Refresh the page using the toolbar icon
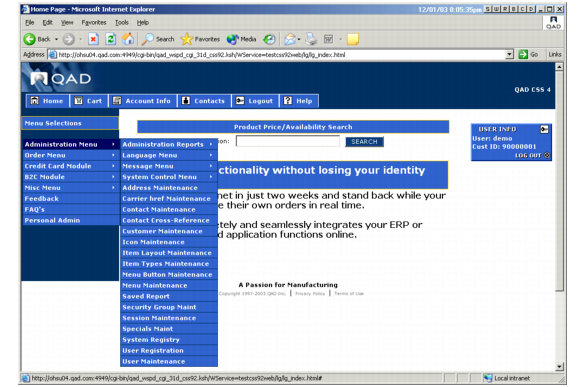The width and height of the screenshot is (585, 387). click(111, 39)
